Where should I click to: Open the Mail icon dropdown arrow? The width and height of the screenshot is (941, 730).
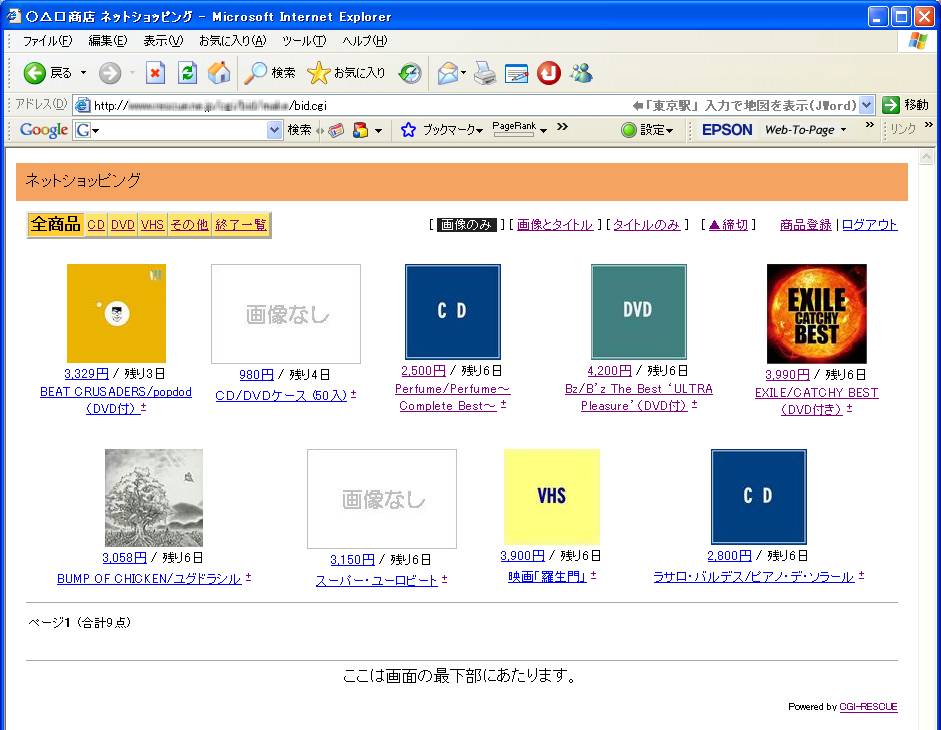point(463,73)
